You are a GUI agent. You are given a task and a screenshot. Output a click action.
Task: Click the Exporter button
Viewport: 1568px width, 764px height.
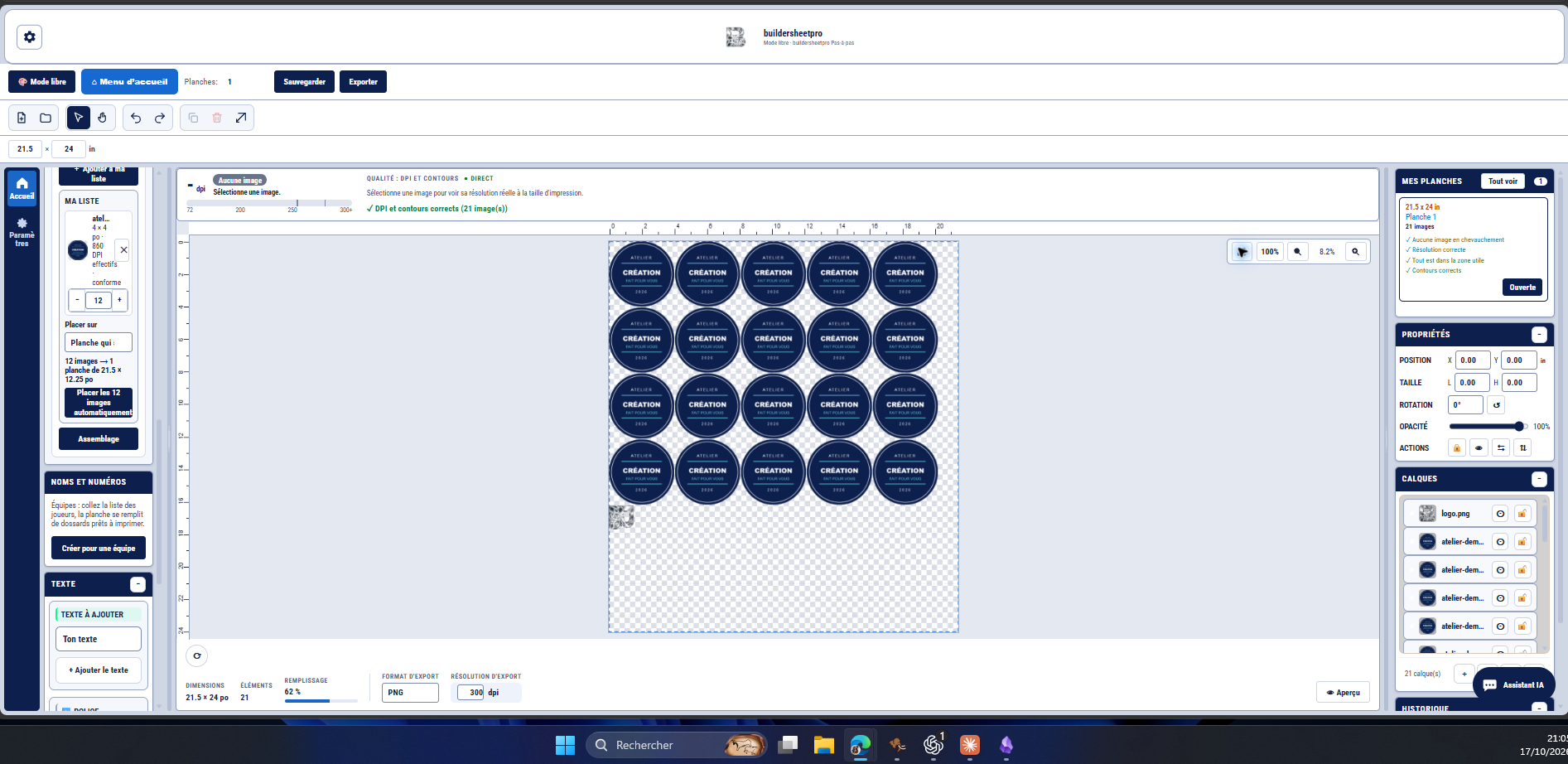pos(363,82)
